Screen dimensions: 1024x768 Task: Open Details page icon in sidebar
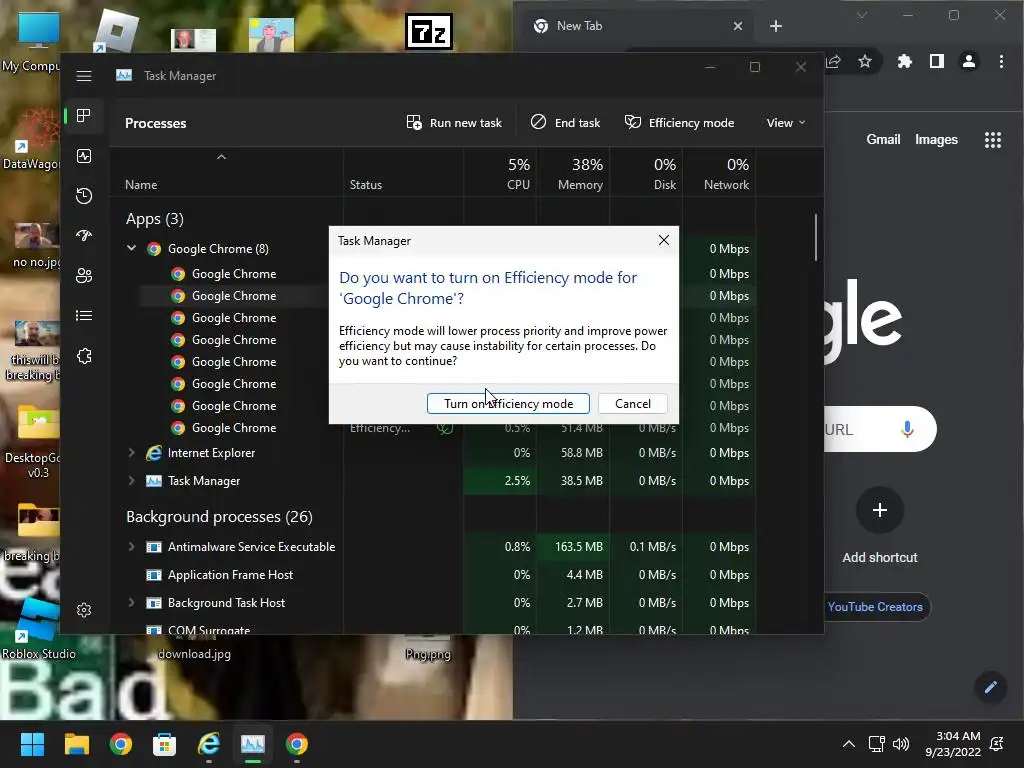(84, 316)
